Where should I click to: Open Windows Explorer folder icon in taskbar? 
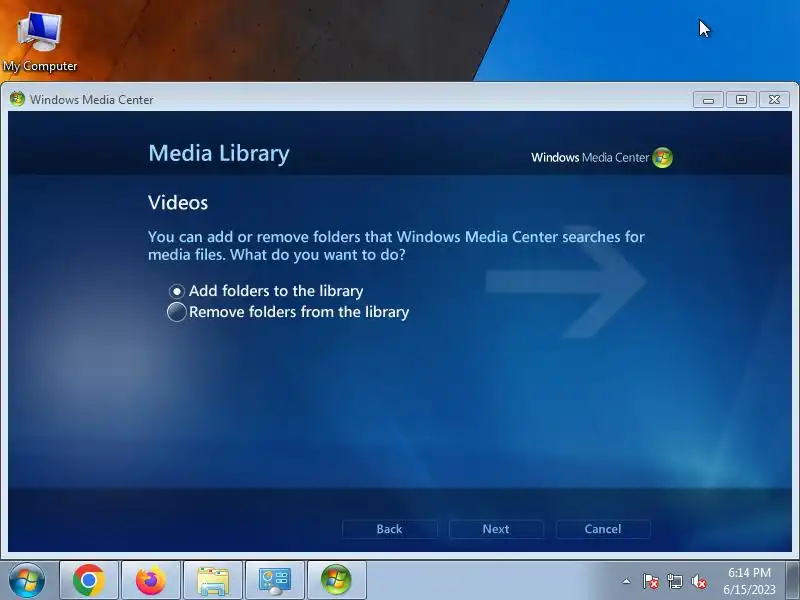213,580
